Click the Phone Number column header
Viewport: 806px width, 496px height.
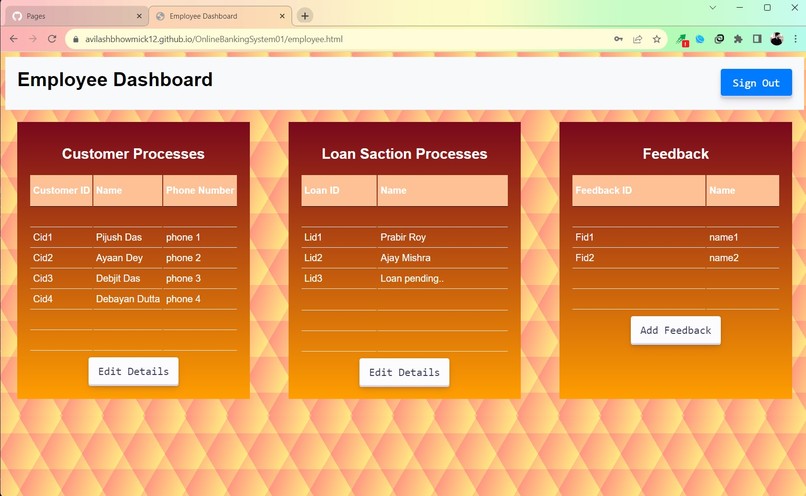click(200, 190)
